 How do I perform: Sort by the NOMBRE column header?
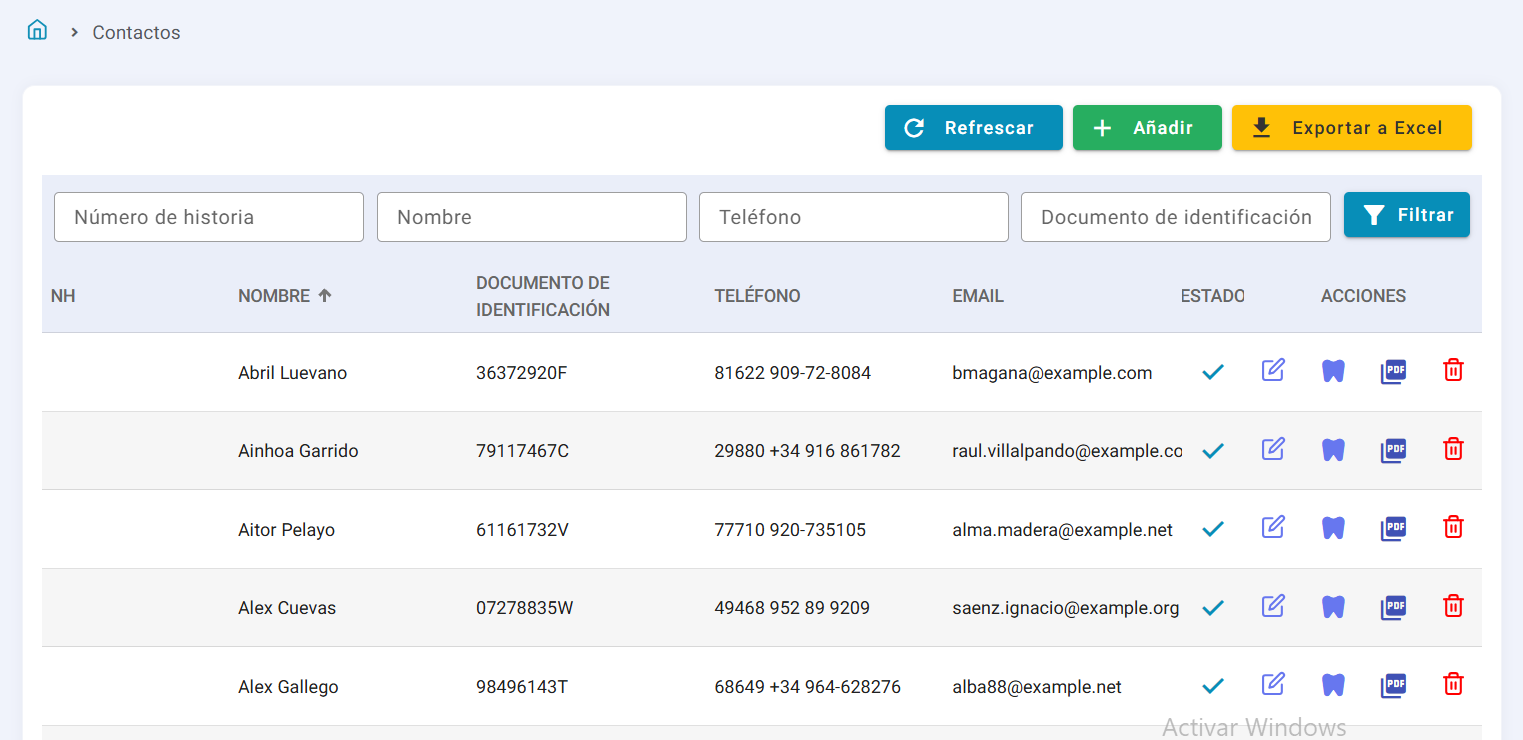pyautogui.click(x=285, y=296)
